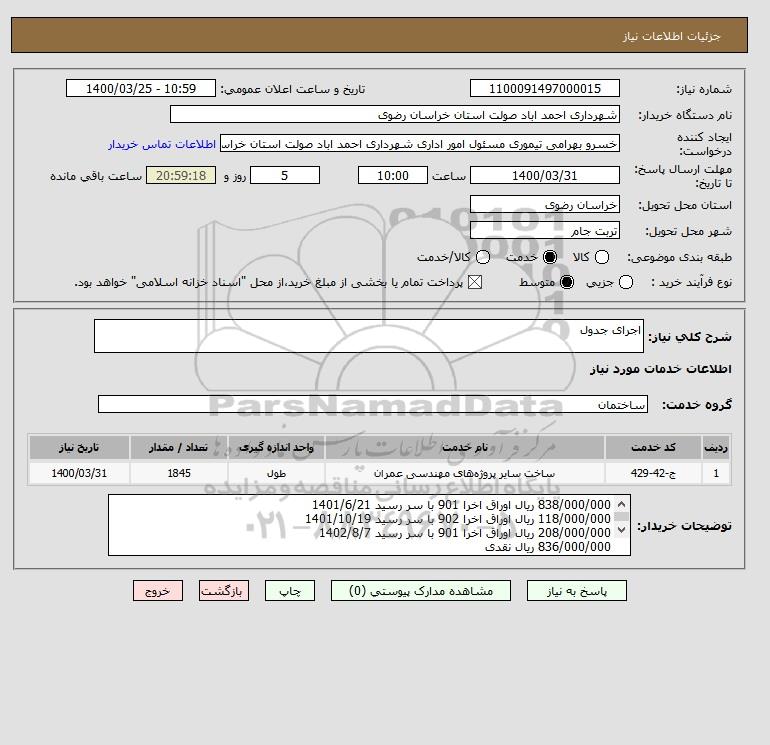
Task: Click the تعداد / مقدار column header
Action: tap(179, 447)
